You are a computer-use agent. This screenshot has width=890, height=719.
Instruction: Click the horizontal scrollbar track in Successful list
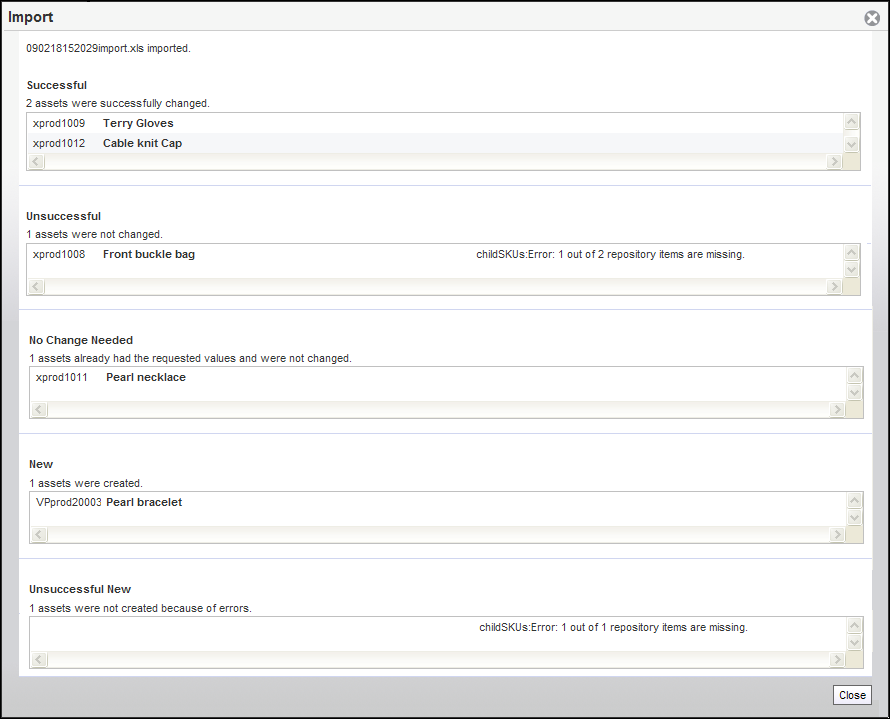coord(435,162)
